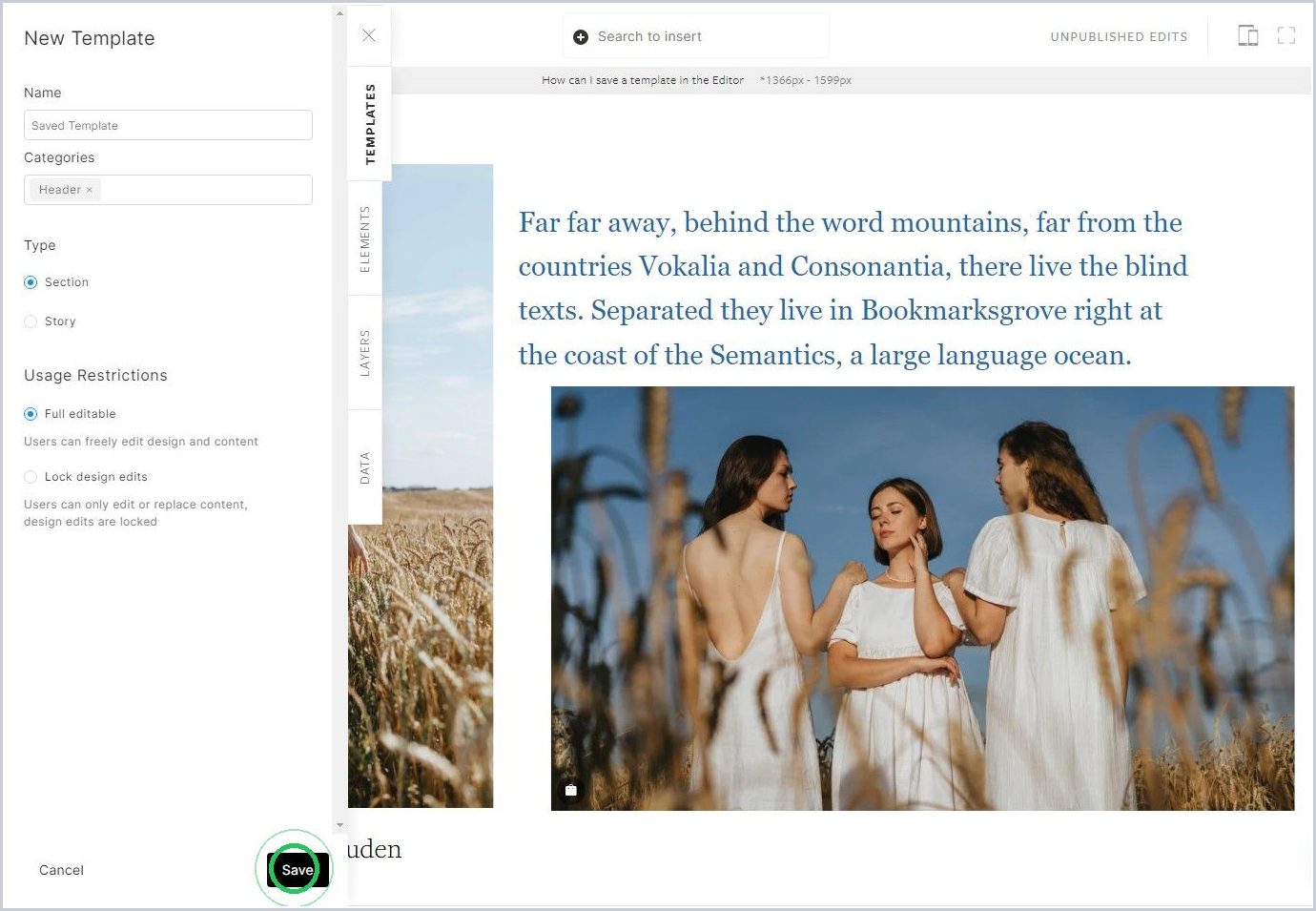Screen dimensions: 1316x911
Task: Click the scroll down arrow of panel scrollbar
Action: 339,825
